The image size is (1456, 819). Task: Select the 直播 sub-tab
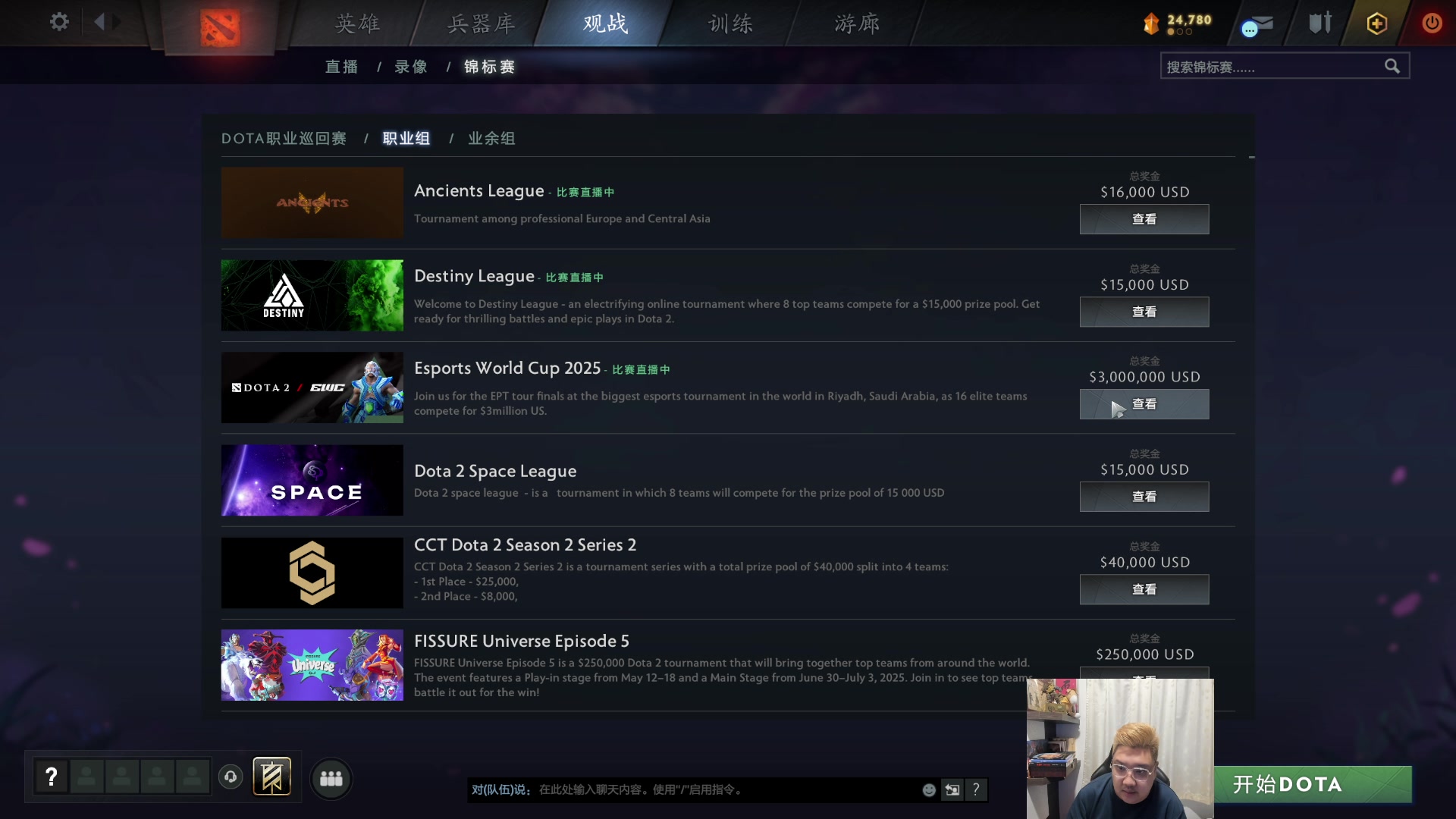[x=342, y=67]
